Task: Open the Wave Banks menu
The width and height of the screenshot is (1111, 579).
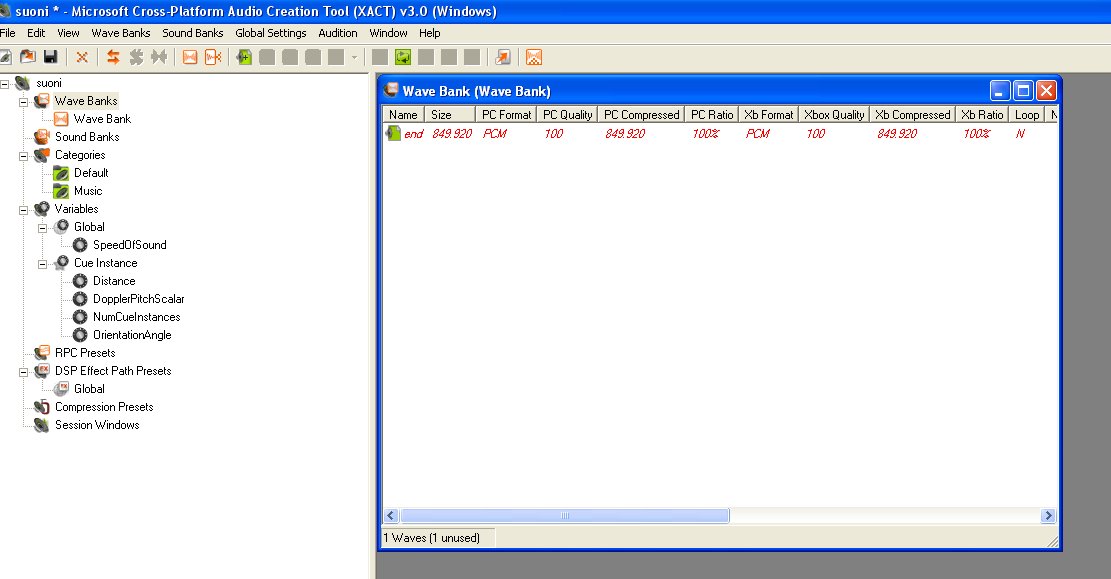Action: [x=121, y=33]
